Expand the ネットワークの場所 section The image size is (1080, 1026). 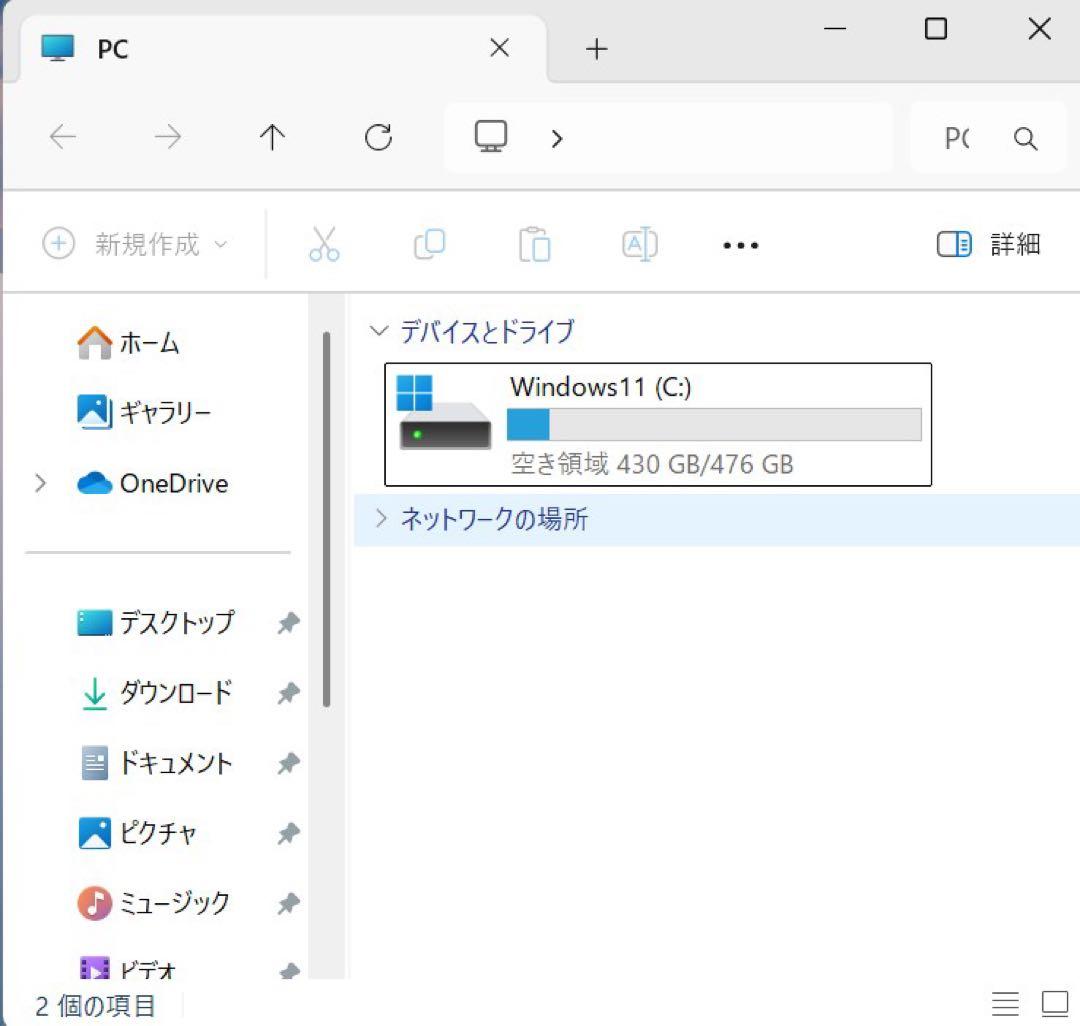click(380, 518)
